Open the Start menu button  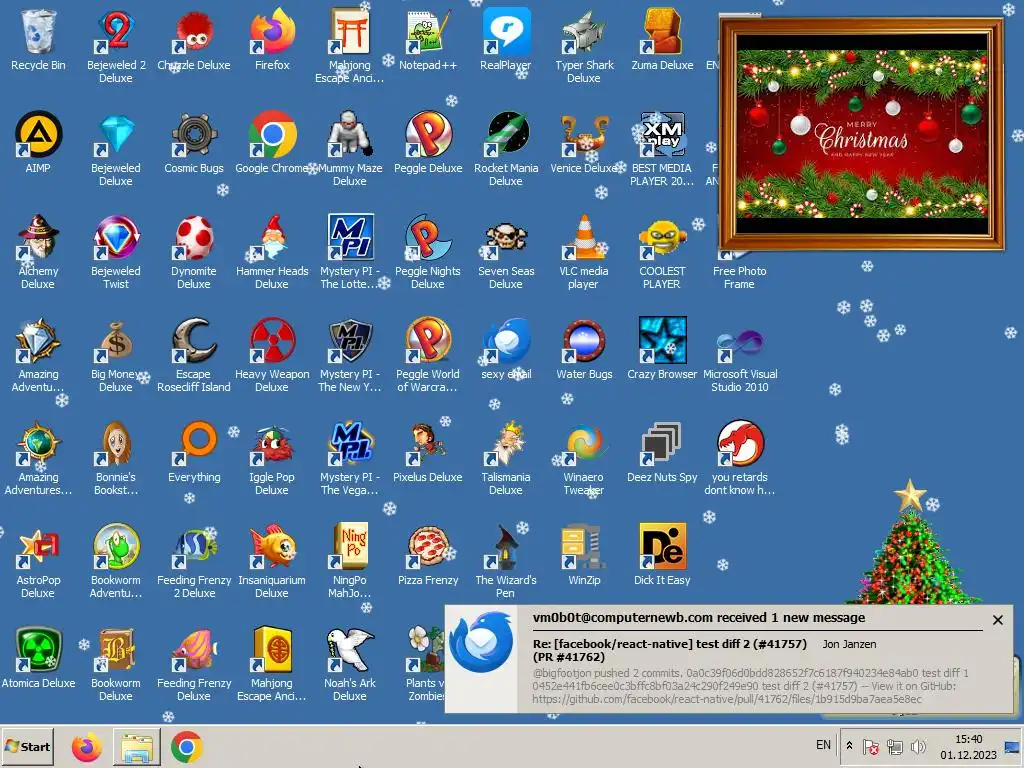click(27, 746)
